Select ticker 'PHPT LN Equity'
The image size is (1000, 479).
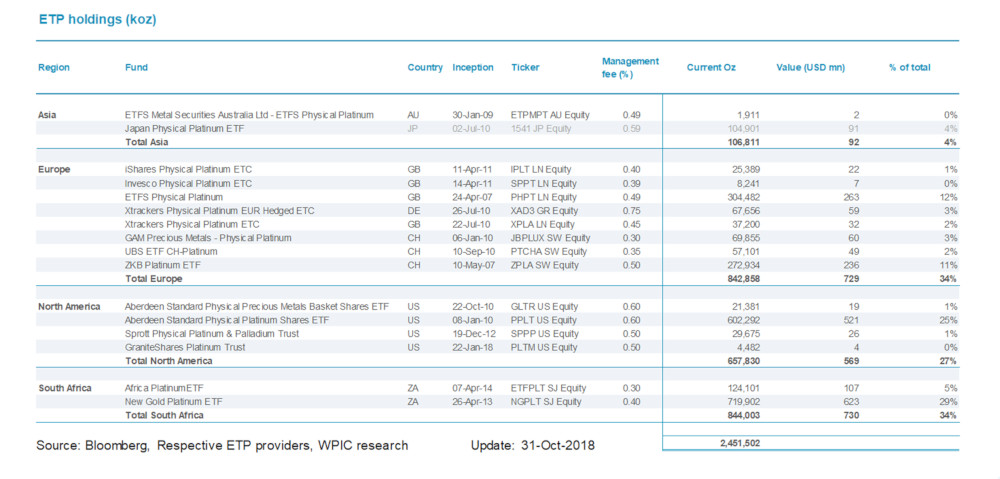[x=543, y=197]
